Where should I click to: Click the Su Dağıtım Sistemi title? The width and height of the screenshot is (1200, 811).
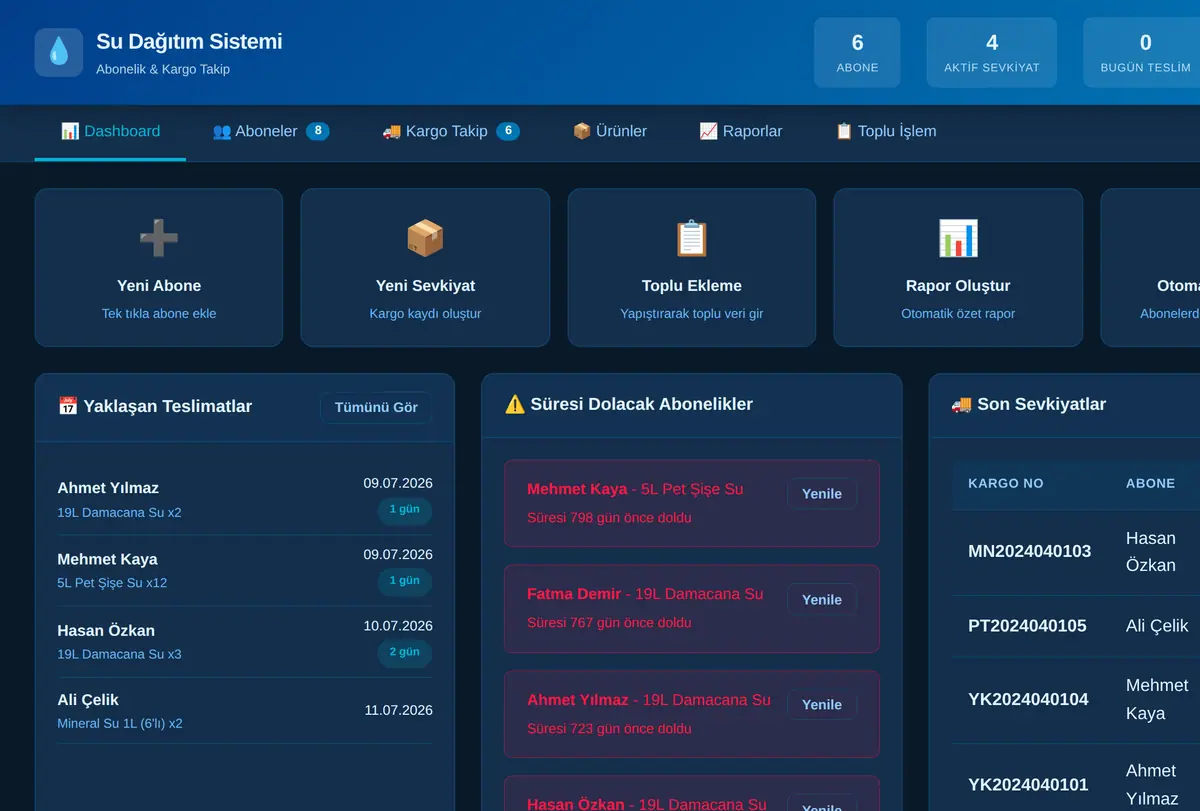(189, 42)
